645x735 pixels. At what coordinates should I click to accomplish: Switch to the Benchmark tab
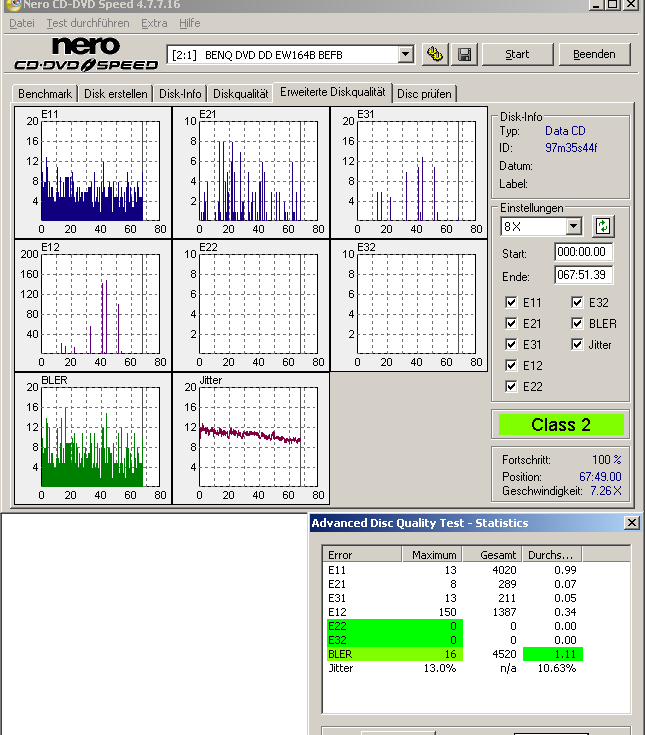[x=45, y=94]
